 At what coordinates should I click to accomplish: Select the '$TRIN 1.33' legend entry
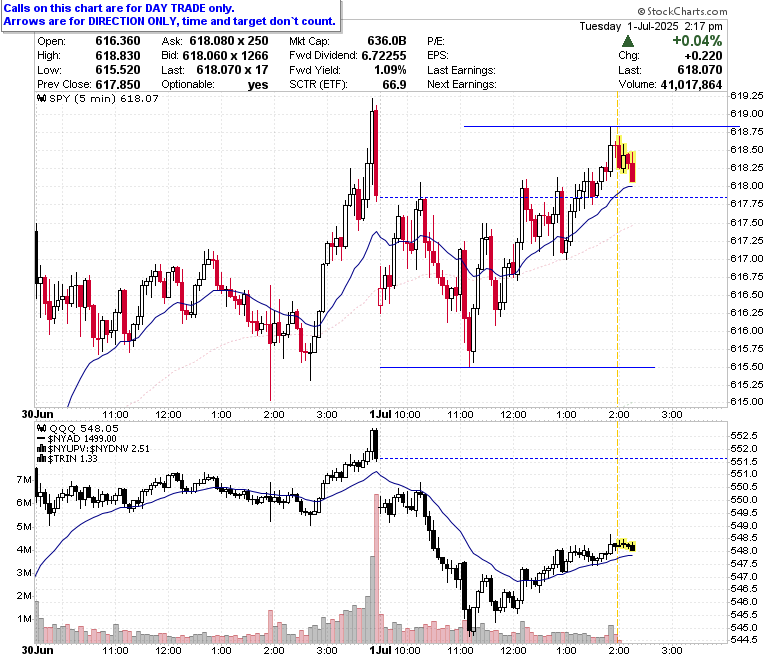tap(73, 459)
